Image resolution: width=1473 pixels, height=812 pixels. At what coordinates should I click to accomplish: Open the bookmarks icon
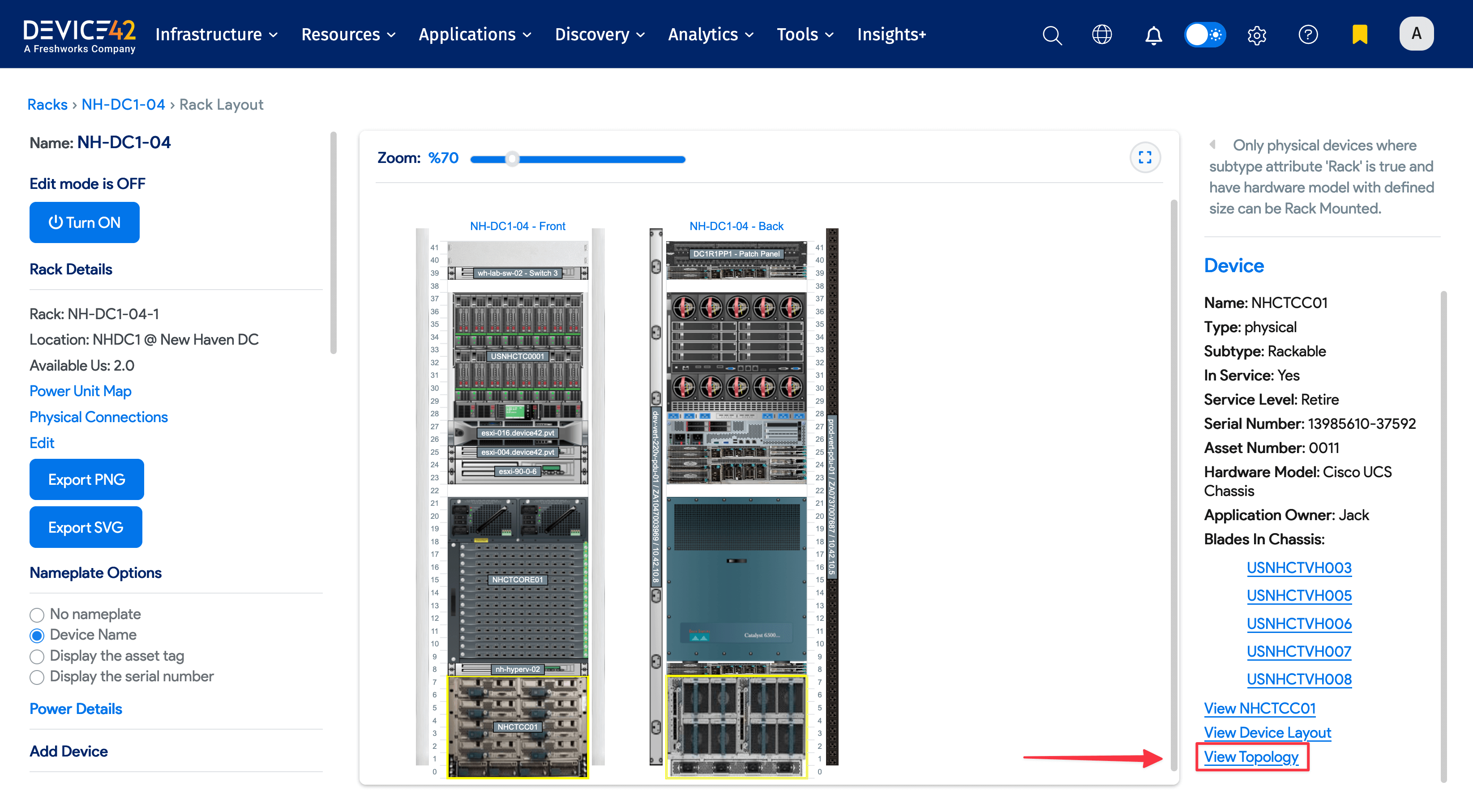(x=1359, y=34)
